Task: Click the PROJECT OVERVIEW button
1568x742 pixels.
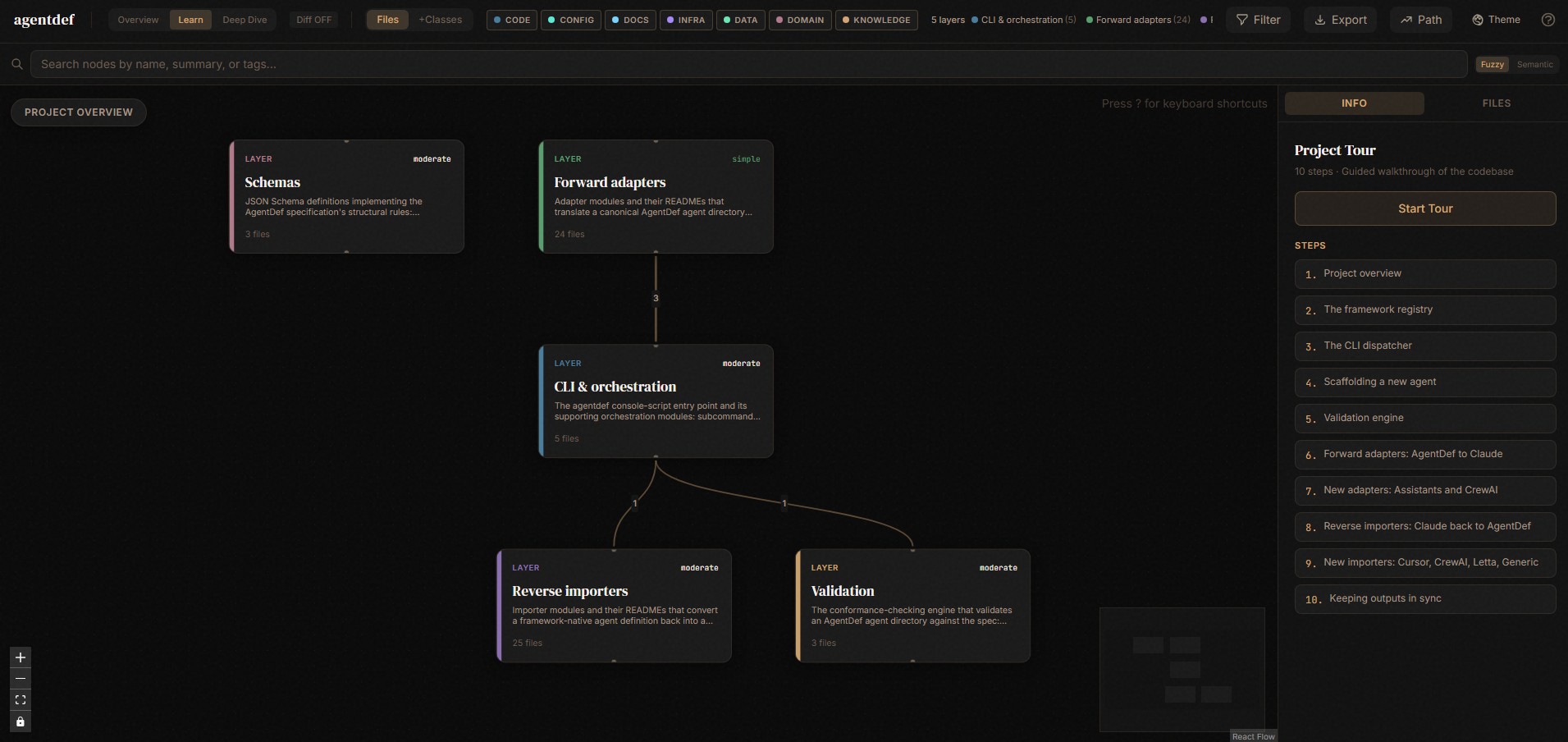Action: (x=79, y=112)
